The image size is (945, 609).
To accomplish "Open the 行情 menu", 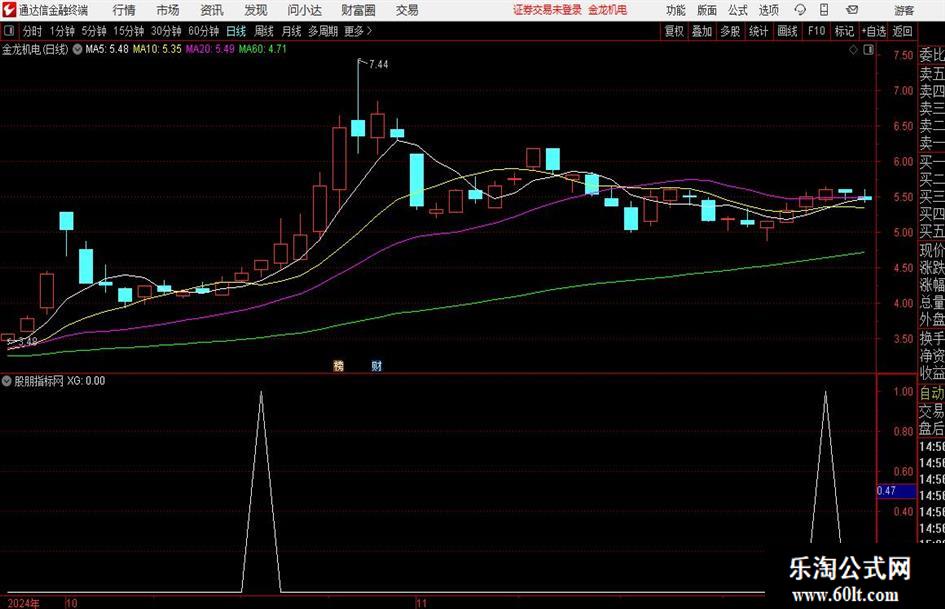I will [x=124, y=10].
